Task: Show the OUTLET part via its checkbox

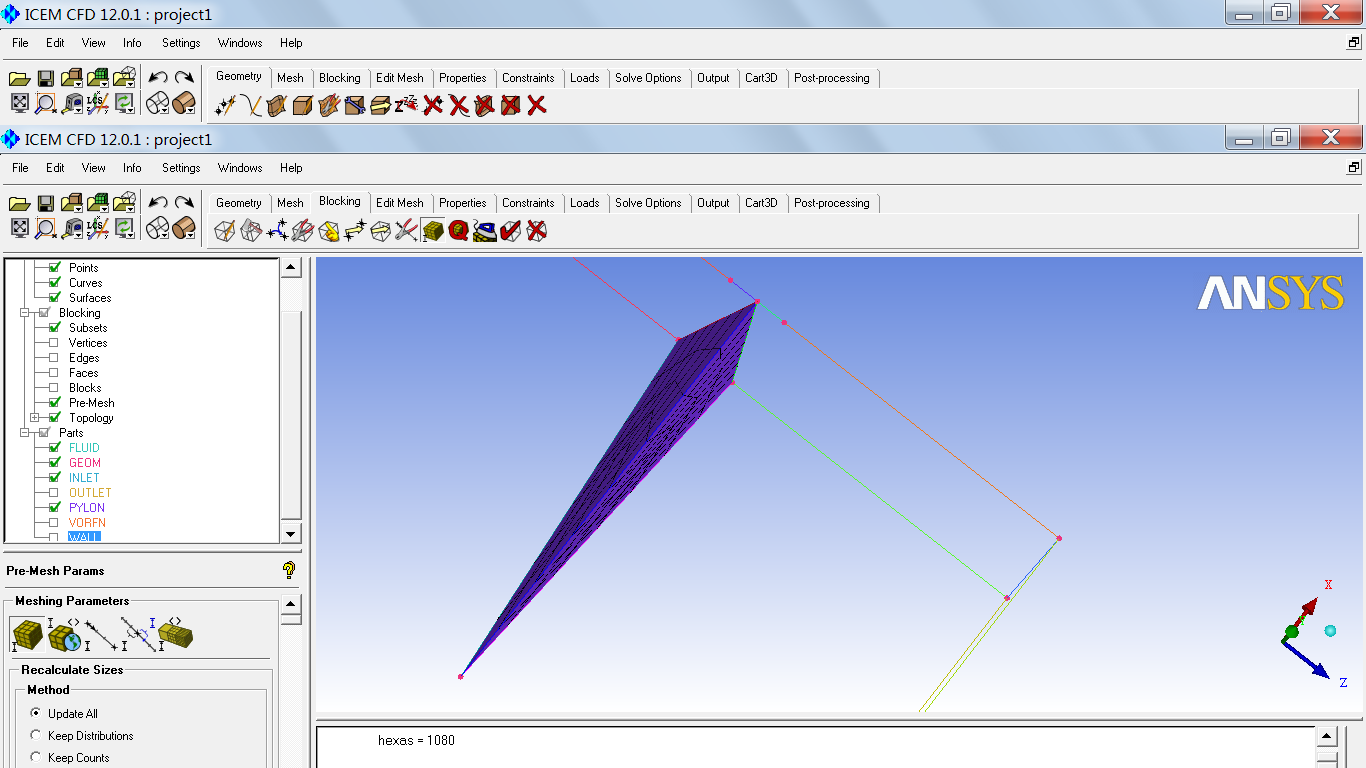Action: point(54,493)
